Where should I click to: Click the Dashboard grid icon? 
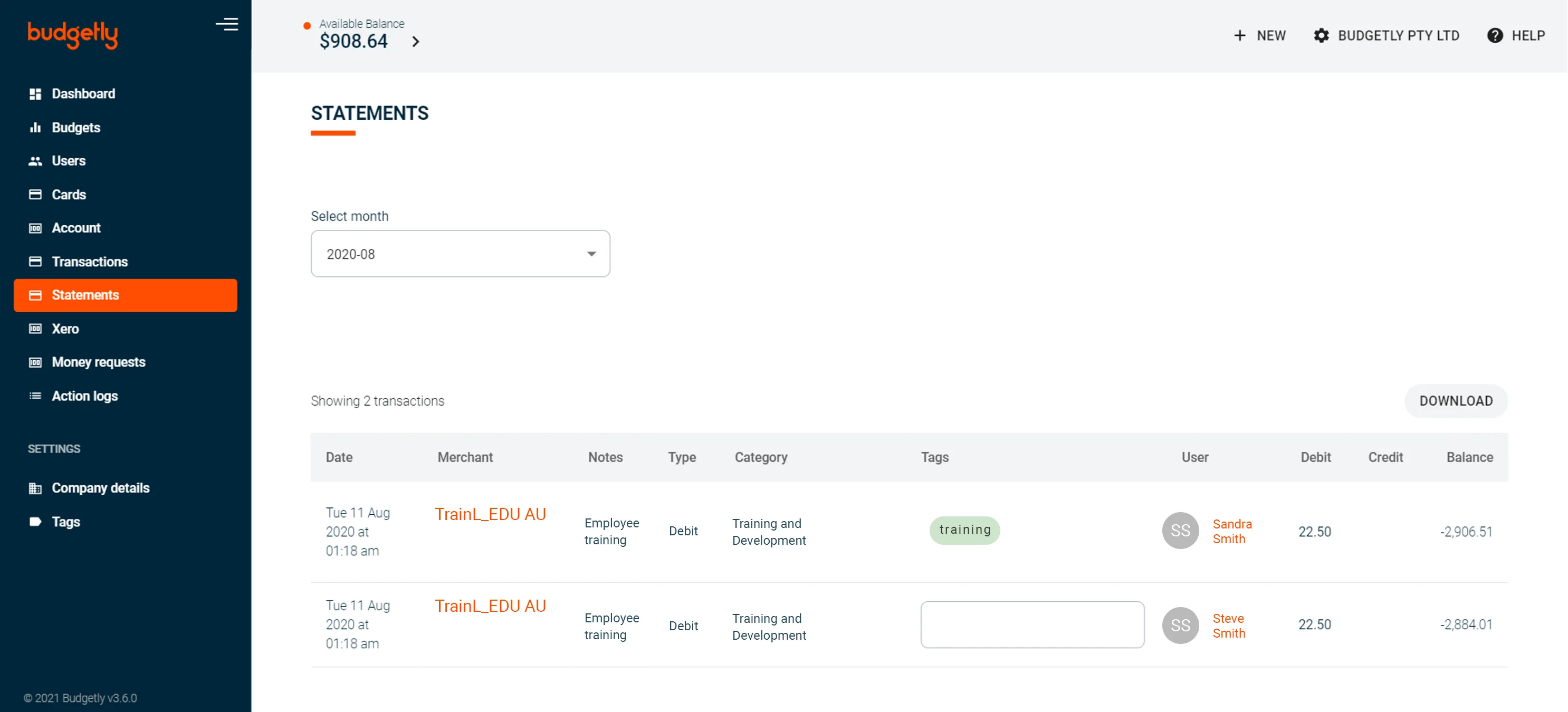point(35,94)
